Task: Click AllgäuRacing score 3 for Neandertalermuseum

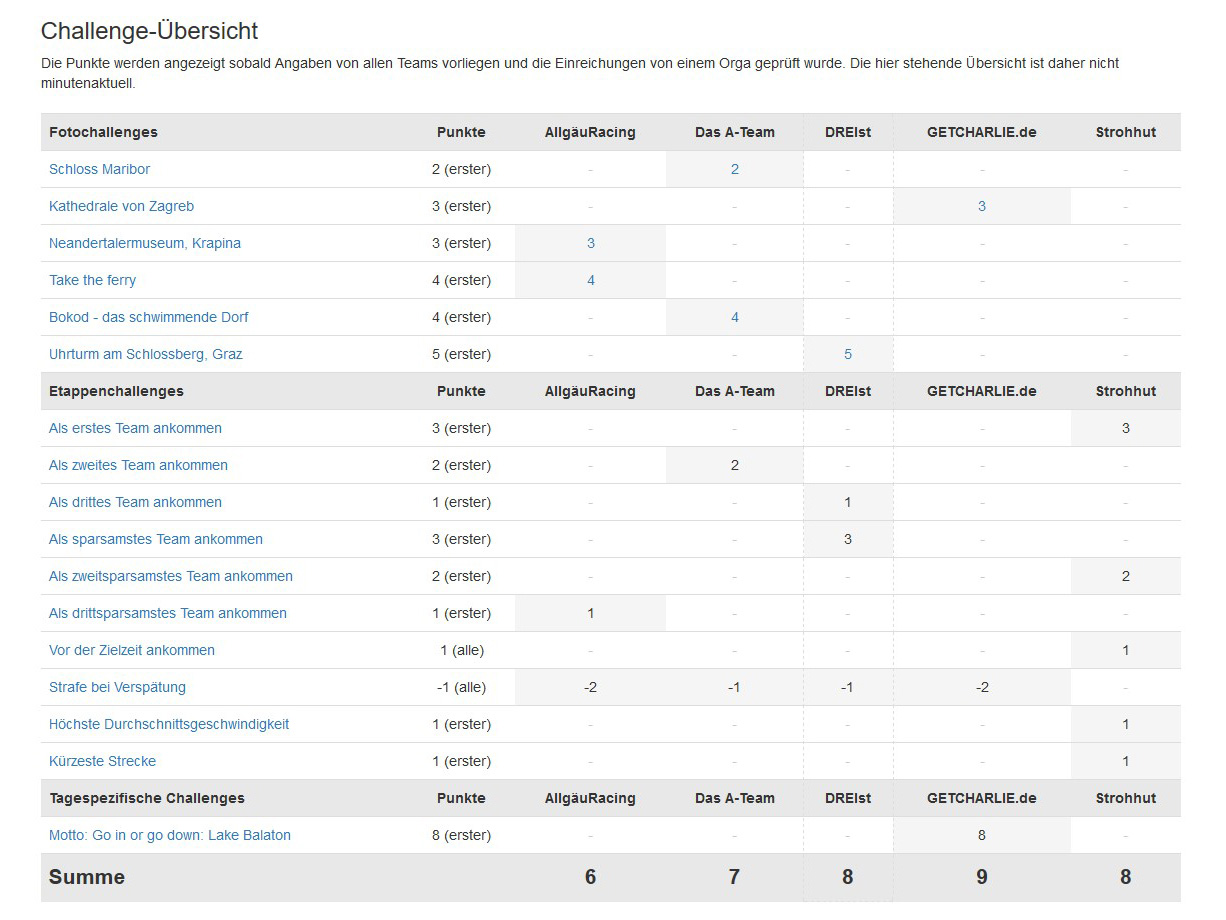Action: (x=591, y=243)
